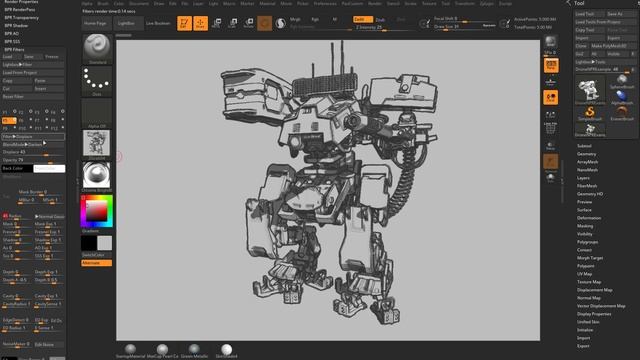
Task: Open the Chrome Bright material sphere selector
Action: click(x=97, y=177)
